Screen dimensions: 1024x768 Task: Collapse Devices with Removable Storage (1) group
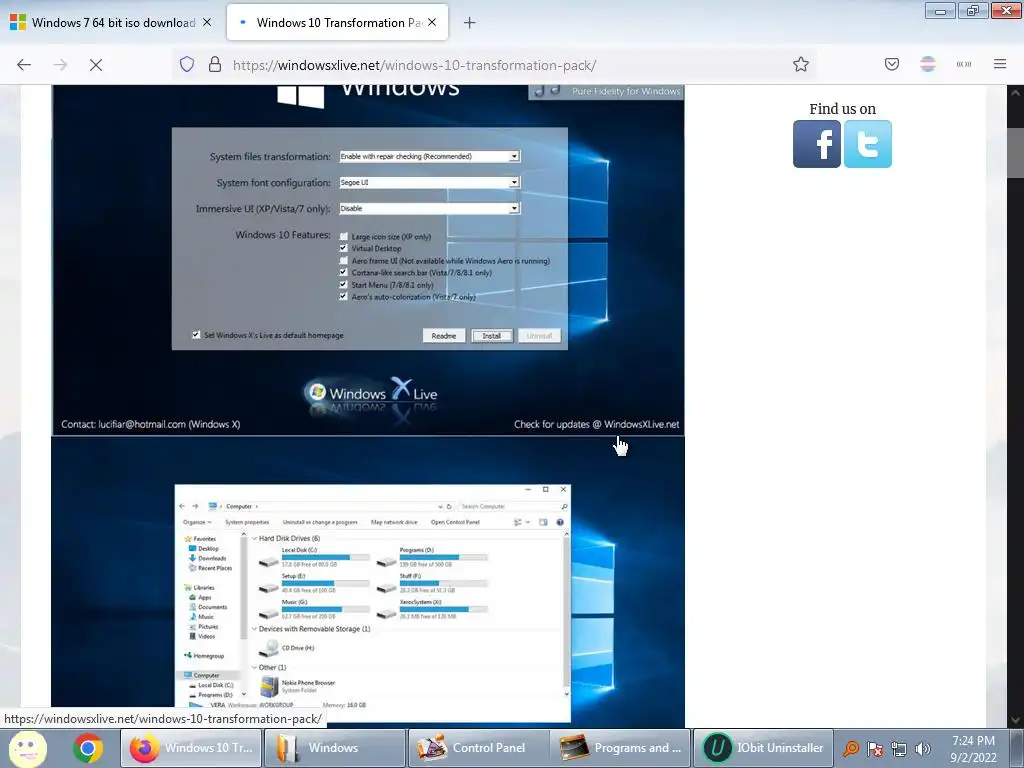pos(255,629)
